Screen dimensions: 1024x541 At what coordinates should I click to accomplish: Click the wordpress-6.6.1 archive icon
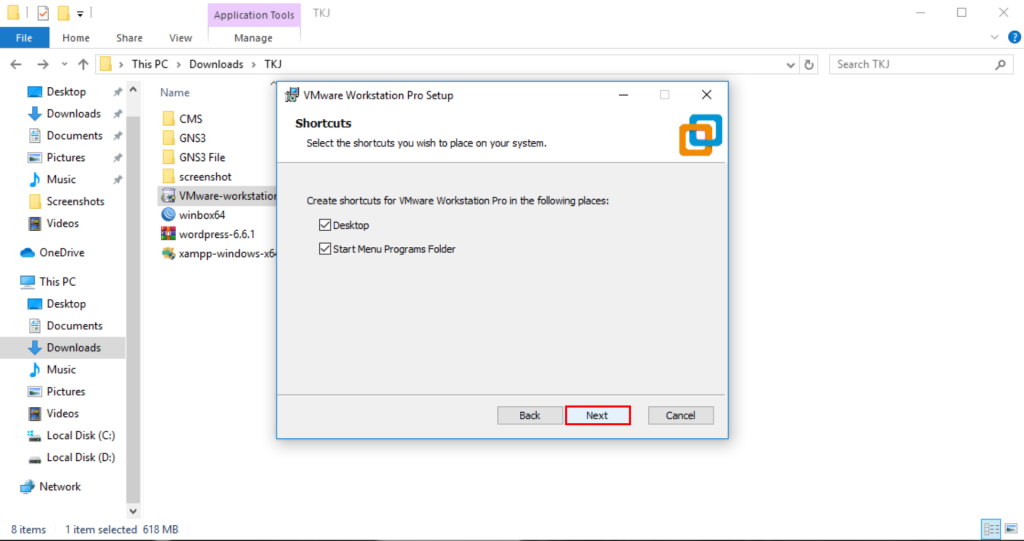click(168, 234)
